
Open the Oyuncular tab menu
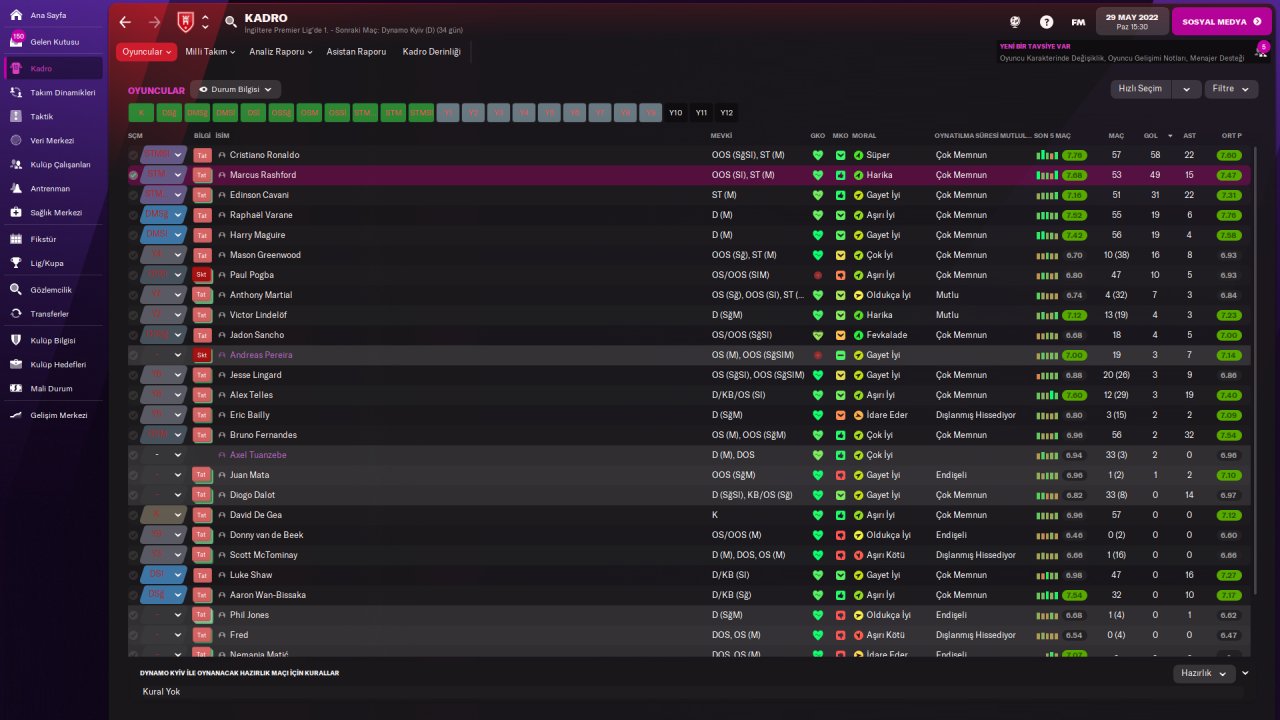click(146, 51)
